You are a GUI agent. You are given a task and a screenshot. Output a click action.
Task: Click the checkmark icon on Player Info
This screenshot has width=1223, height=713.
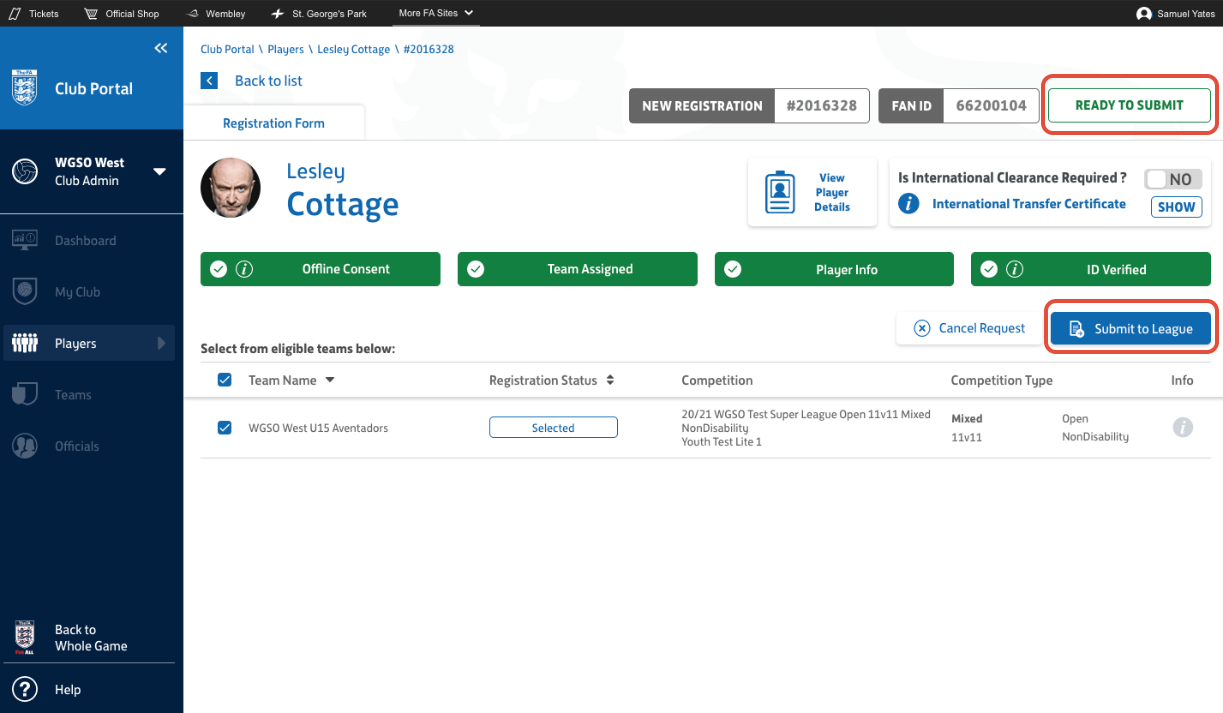(733, 269)
